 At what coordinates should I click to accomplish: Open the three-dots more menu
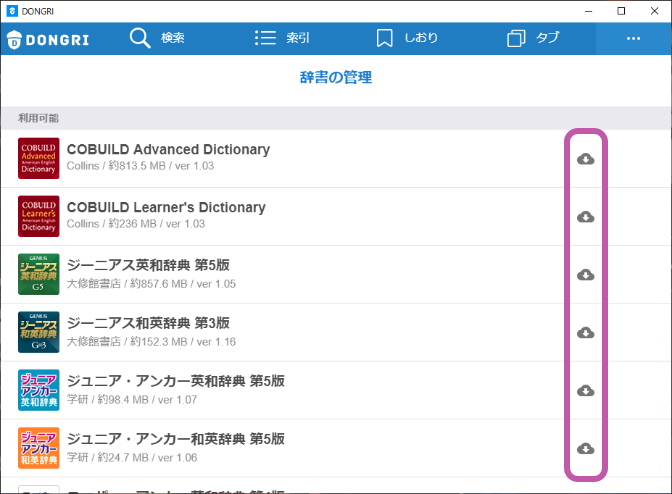pyautogui.click(x=633, y=39)
